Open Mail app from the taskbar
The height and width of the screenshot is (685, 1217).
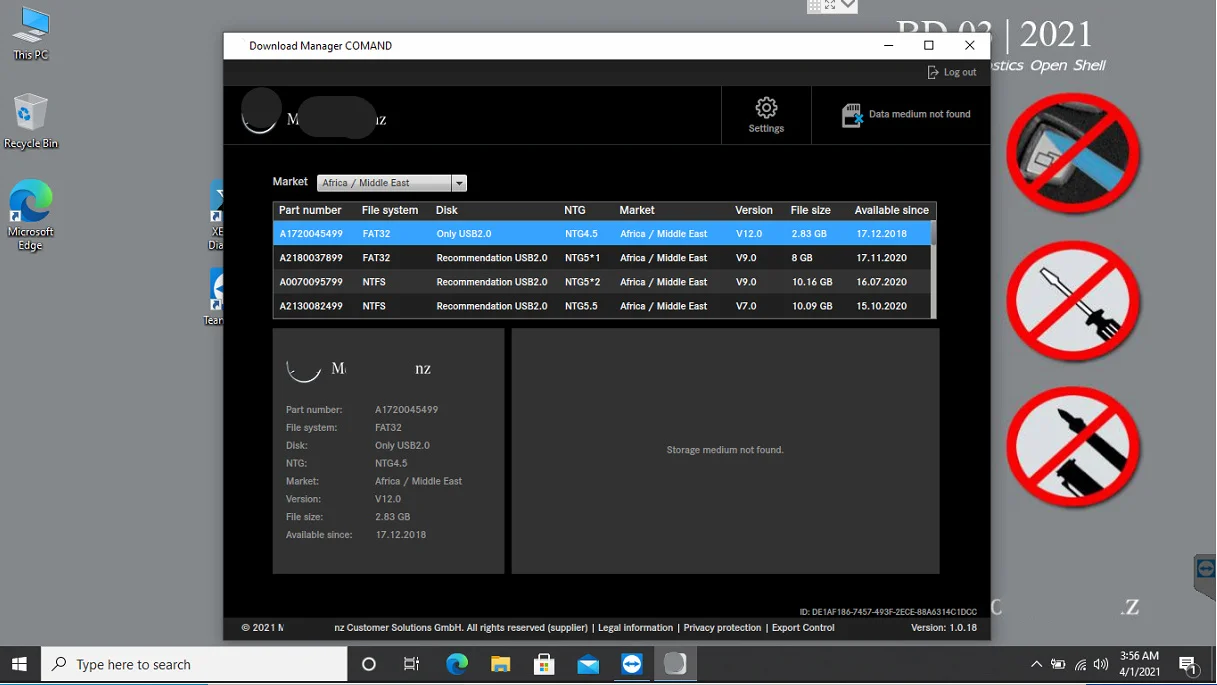click(x=588, y=664)
